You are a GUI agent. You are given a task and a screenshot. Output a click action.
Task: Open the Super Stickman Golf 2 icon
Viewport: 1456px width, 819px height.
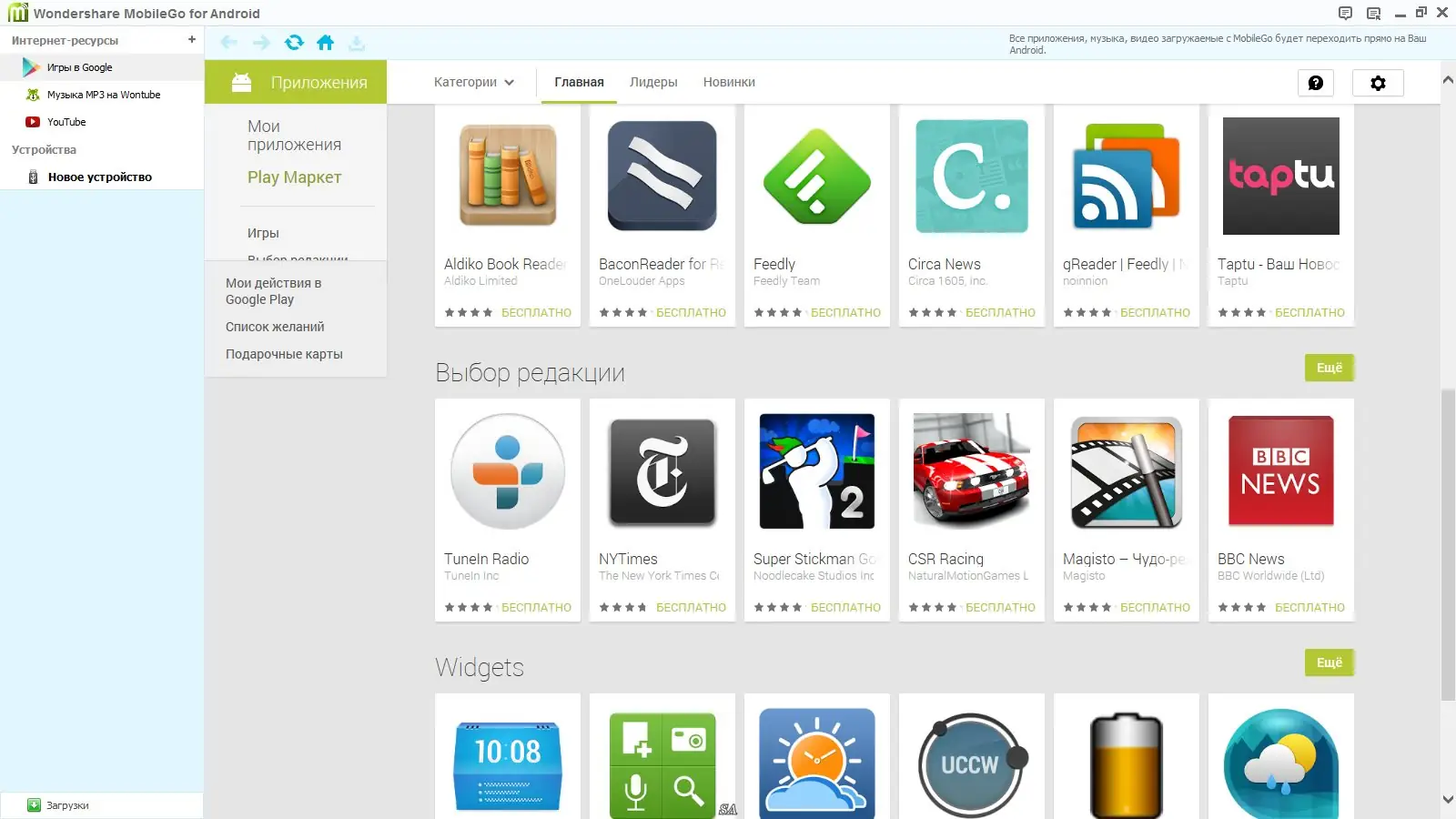coord(817,471)
